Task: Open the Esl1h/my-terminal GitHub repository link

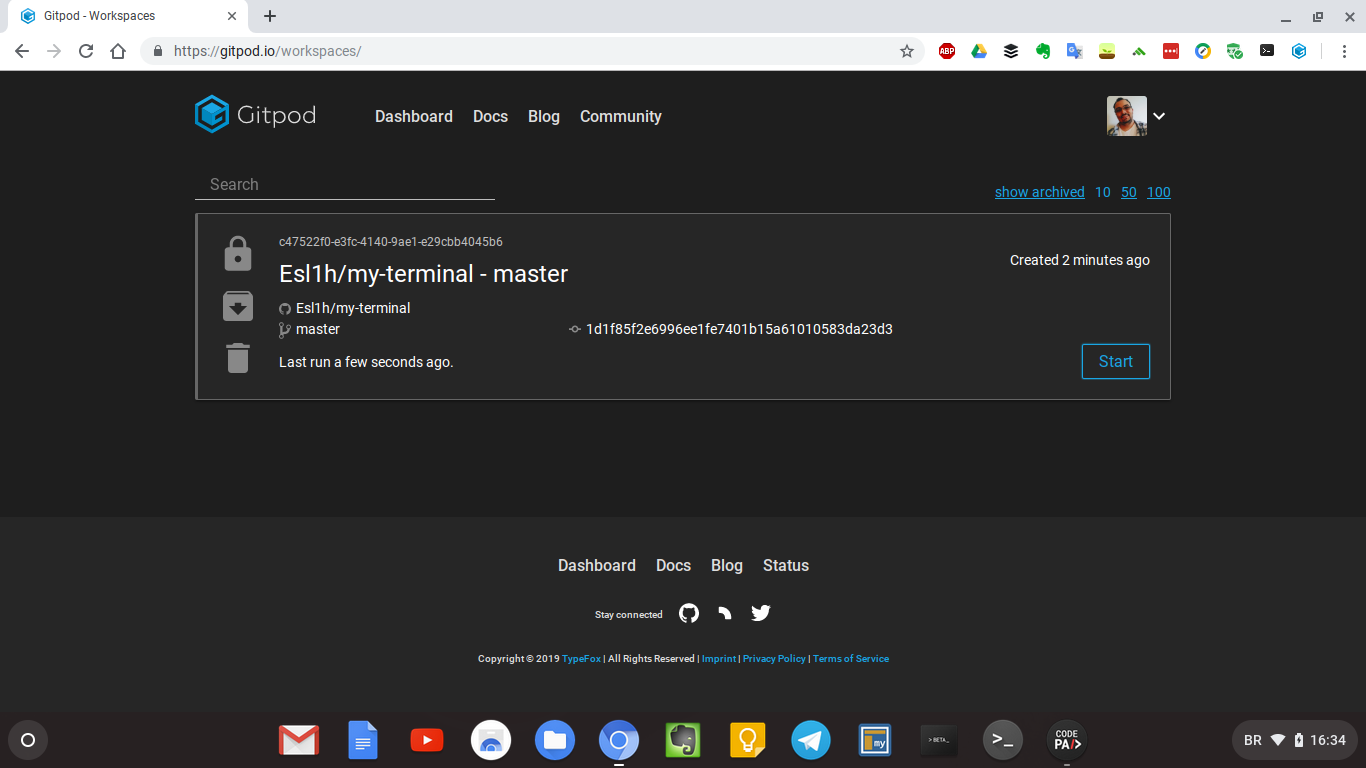Action: point(353,308)
